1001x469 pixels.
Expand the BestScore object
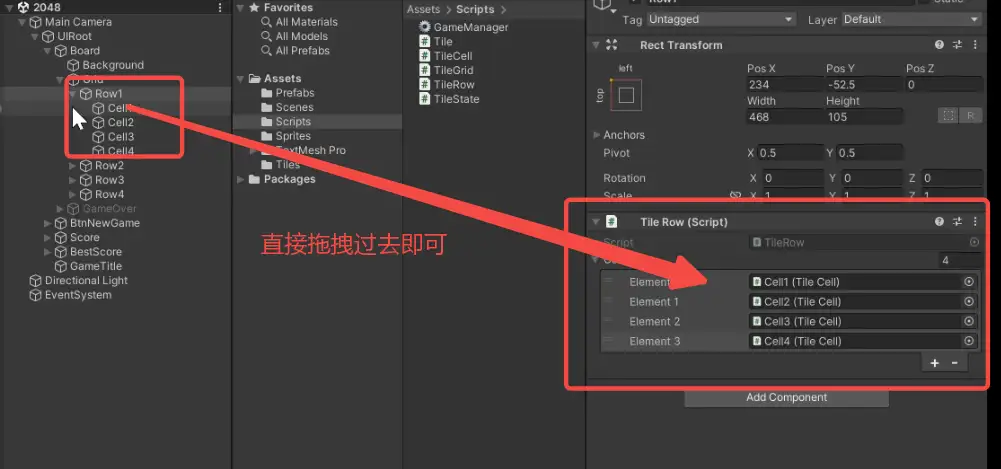pos(47,251)
